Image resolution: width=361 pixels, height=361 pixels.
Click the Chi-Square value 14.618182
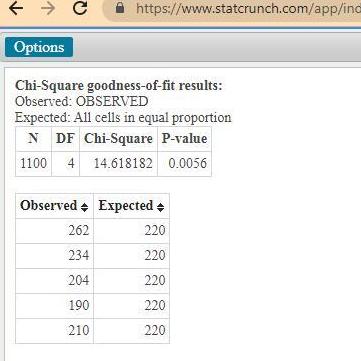(118, 164)
